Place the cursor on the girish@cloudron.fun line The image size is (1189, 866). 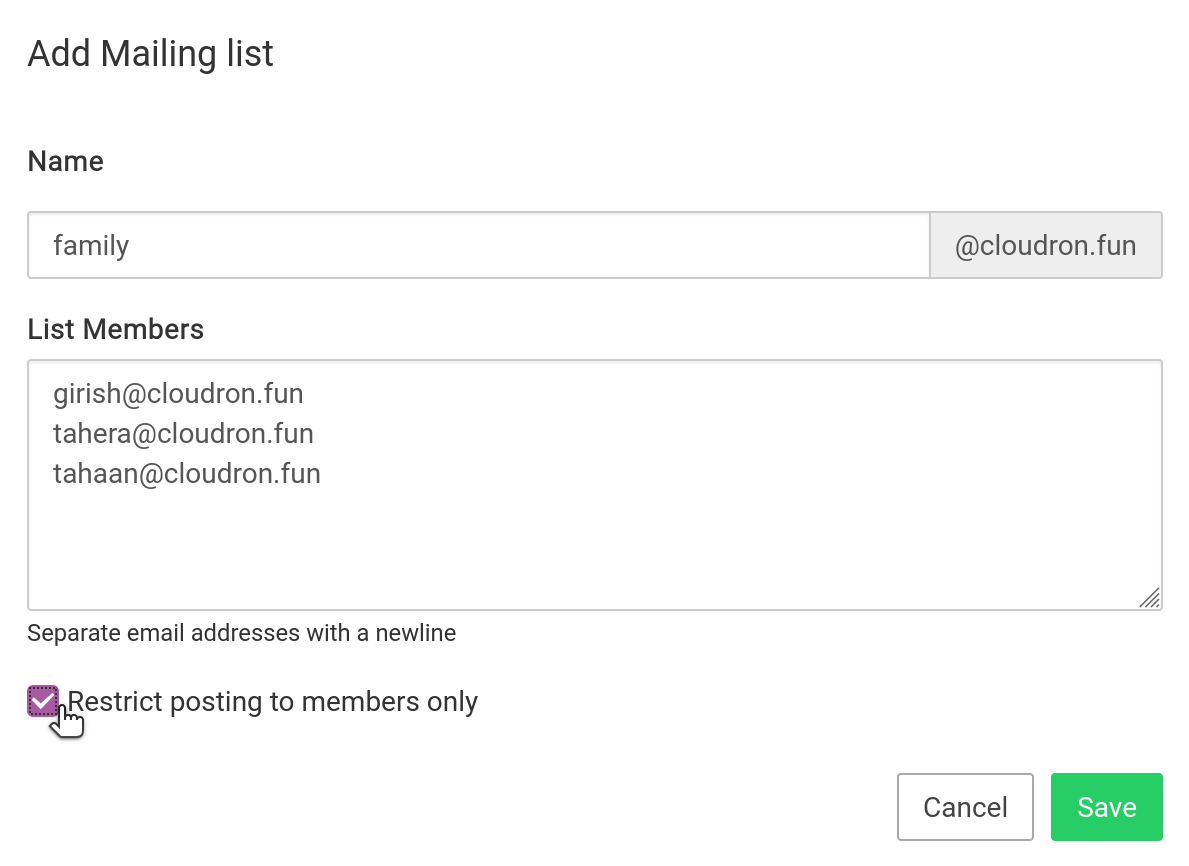point(178,393)
